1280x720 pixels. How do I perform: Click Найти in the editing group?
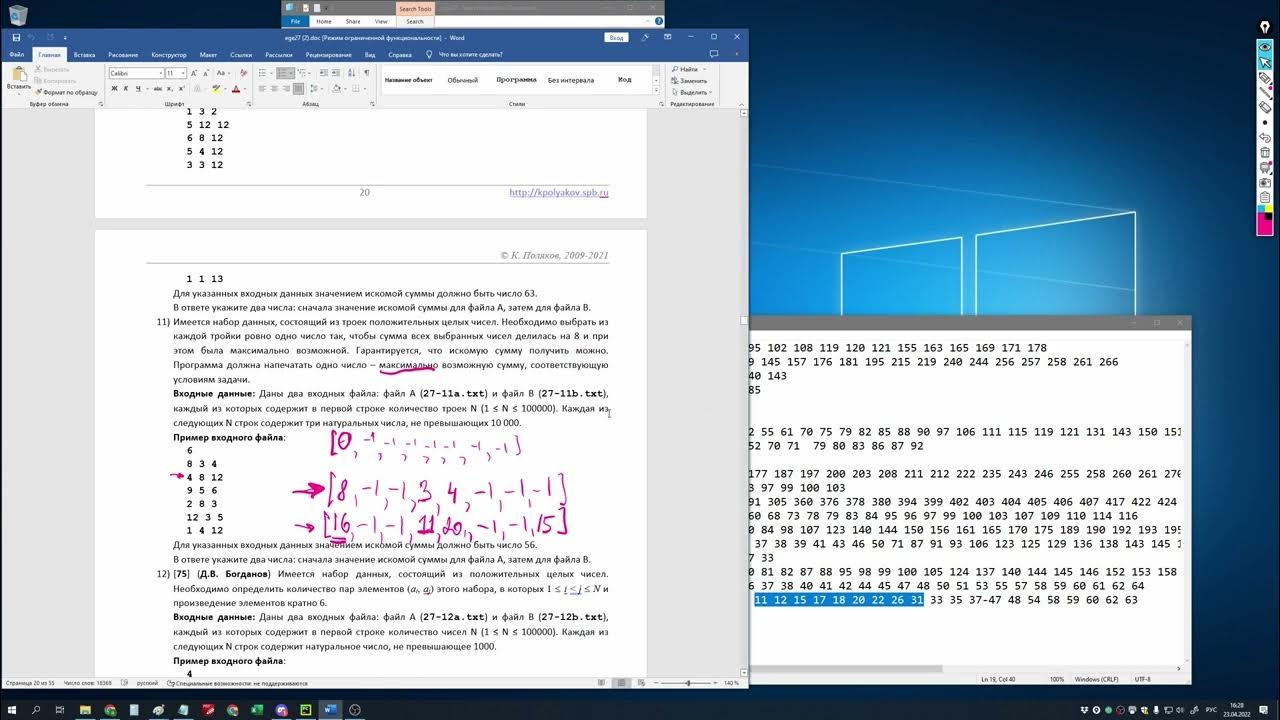click(687, 69)
